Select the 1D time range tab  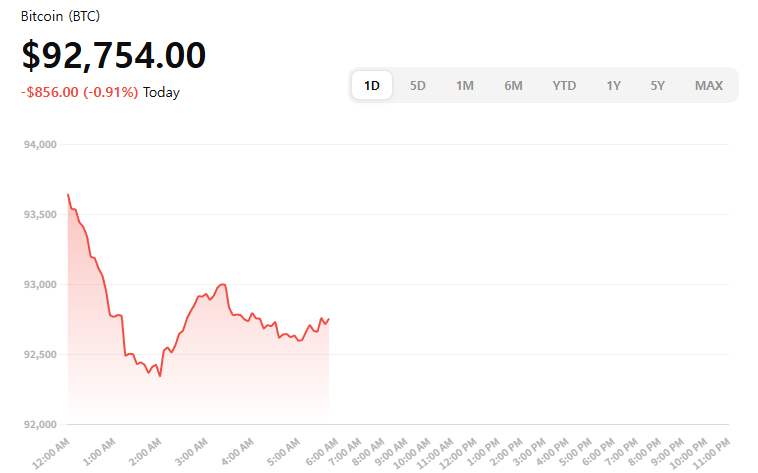coord(372,86)
